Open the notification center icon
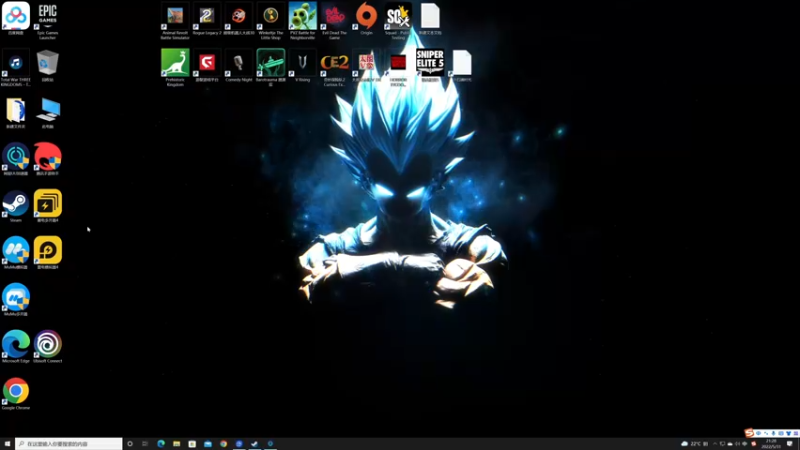This screenshot has height=450, width=800. pyautogui.click(x=790, y=444)
